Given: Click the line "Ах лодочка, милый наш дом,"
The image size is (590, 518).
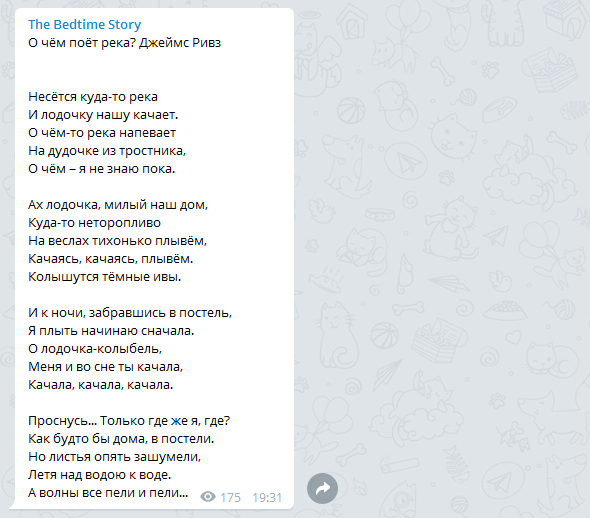Looking at the screenshot, I should (x=118, y=205).
